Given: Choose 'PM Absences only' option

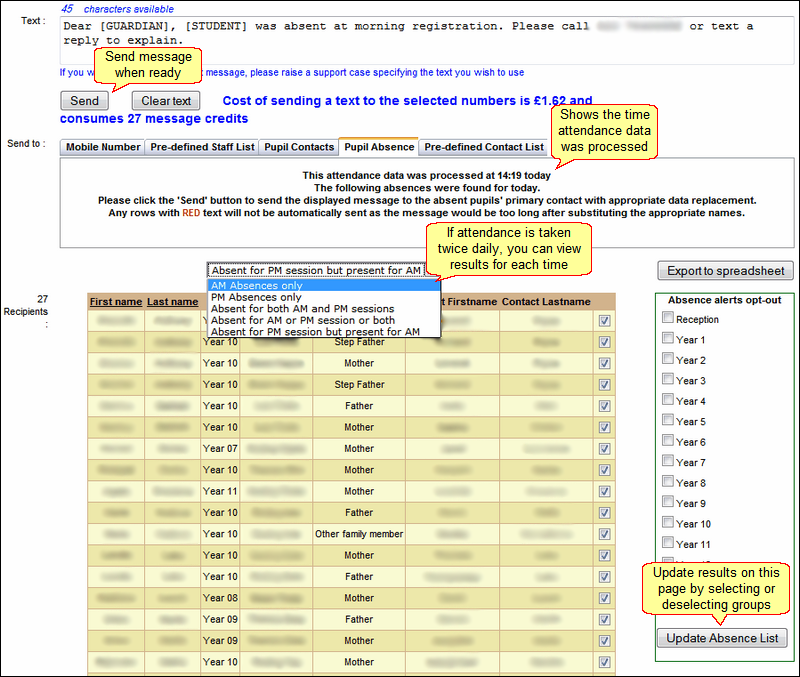Looking at the screenshot, I should 324,297.
